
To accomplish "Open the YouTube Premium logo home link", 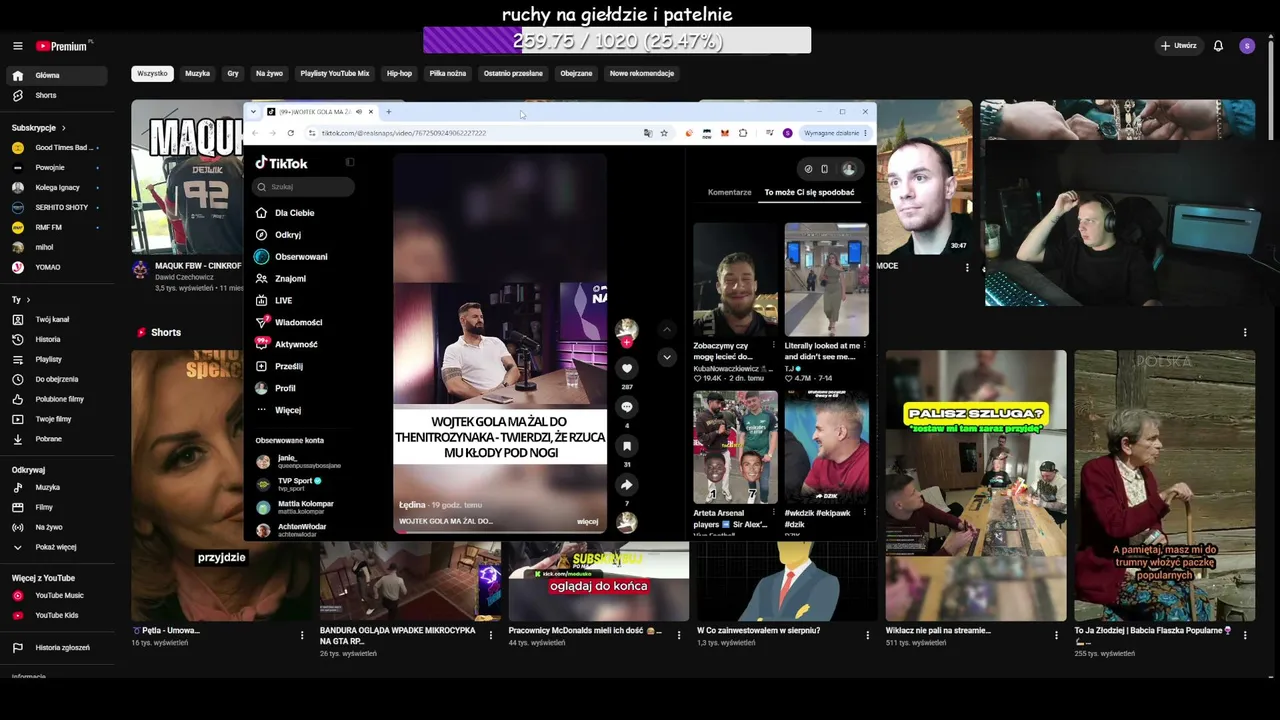I will point(63,46).
